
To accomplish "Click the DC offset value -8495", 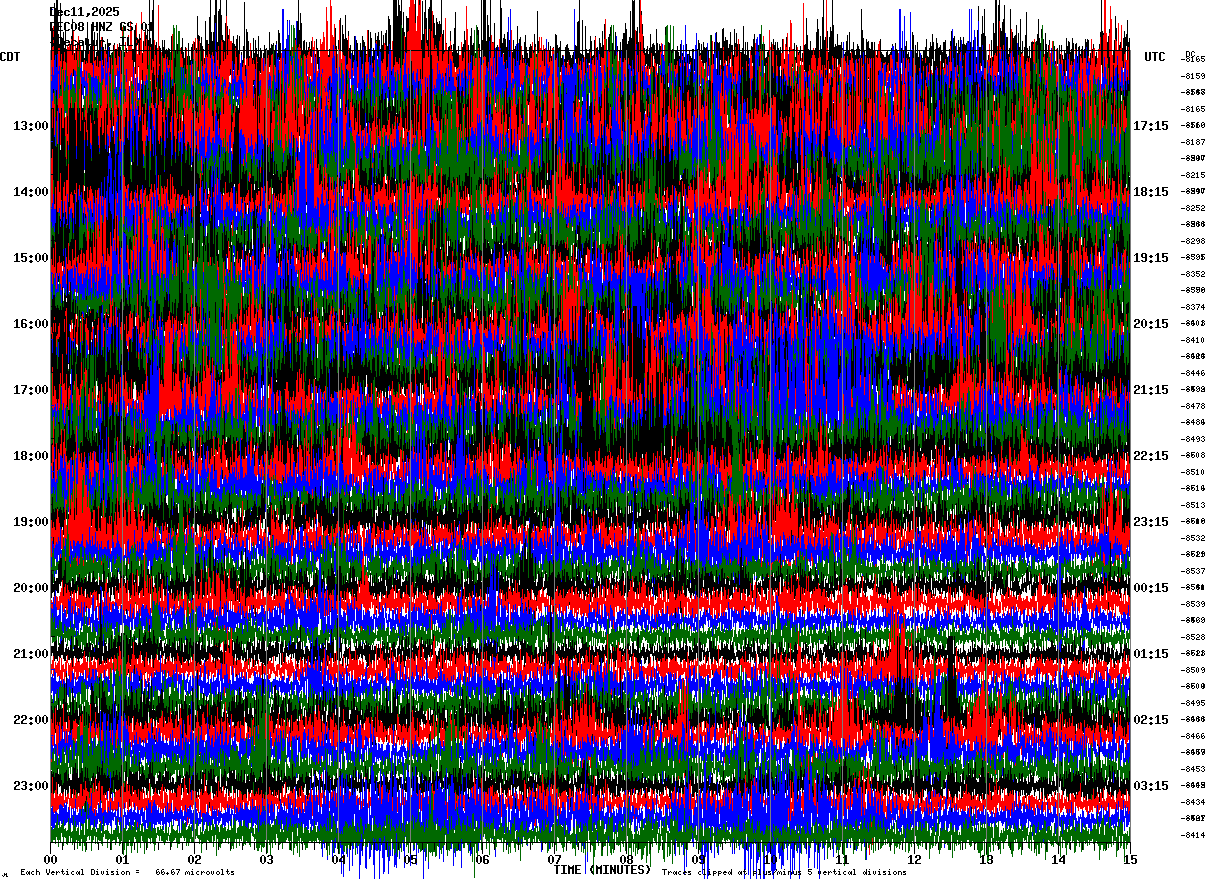I will pos(1194,703).
